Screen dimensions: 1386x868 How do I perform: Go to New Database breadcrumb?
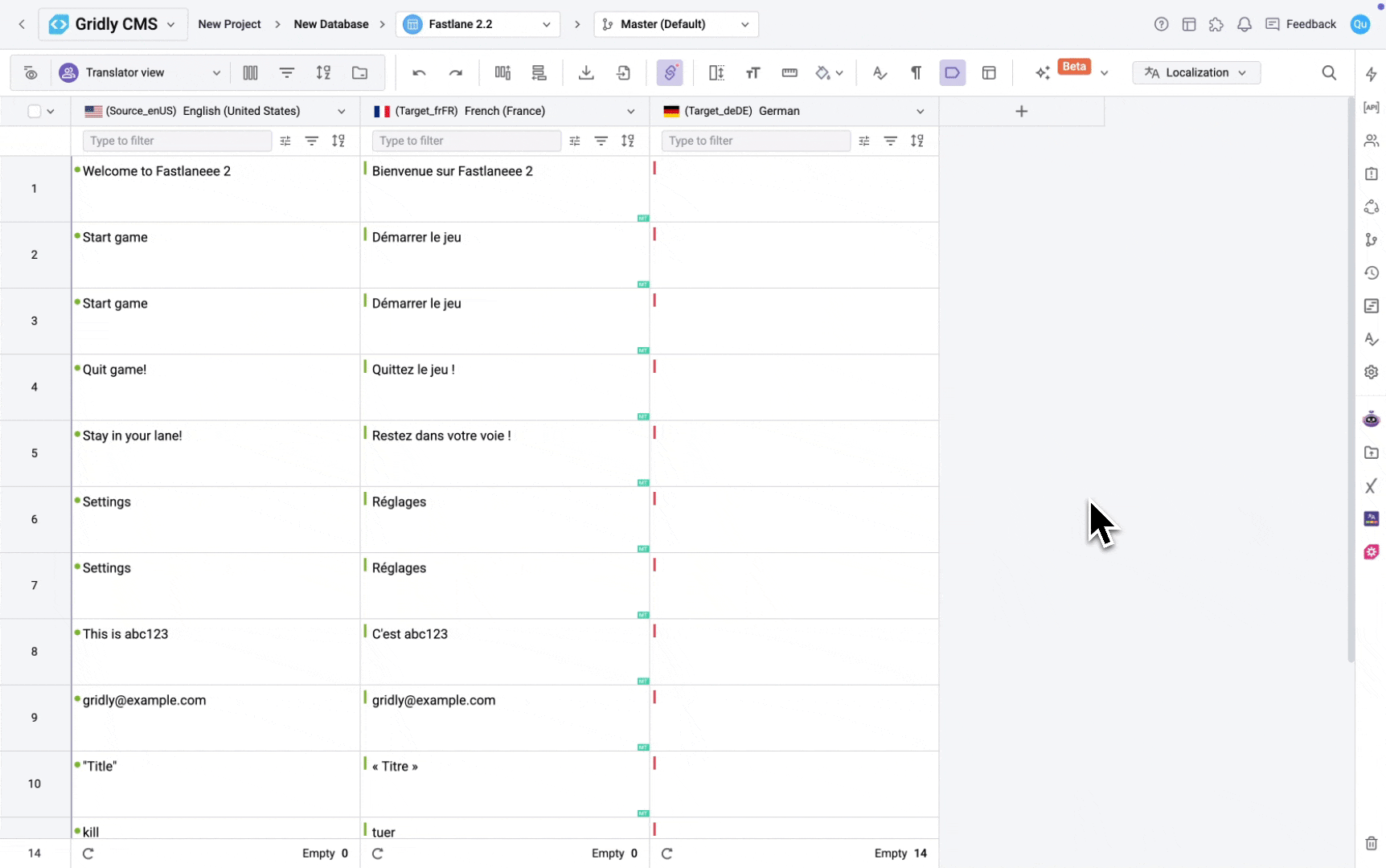coord(330,24)
